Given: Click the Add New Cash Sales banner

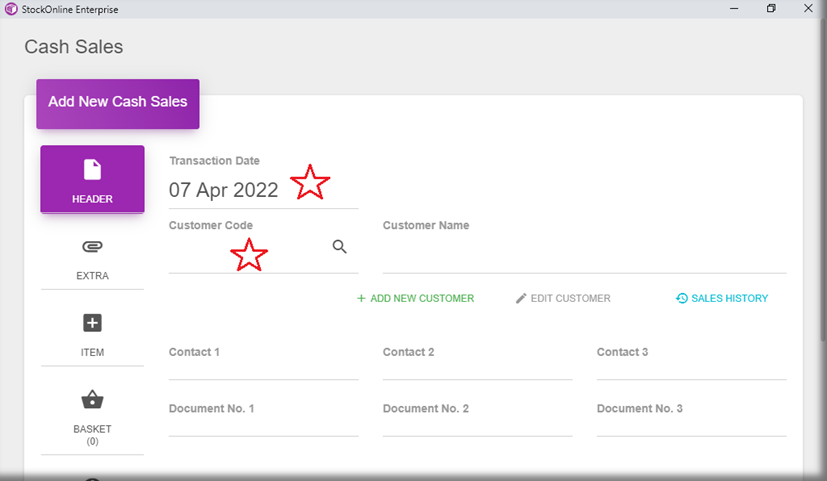Looking at the screenshot, I should click(x=118, y=103).
